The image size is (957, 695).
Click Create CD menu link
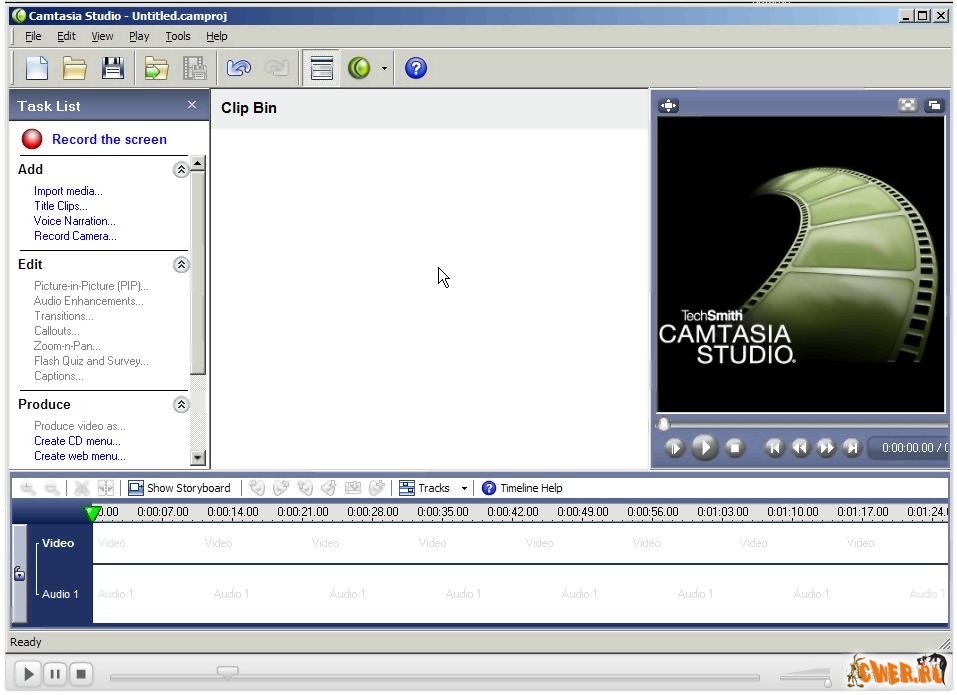77,441
